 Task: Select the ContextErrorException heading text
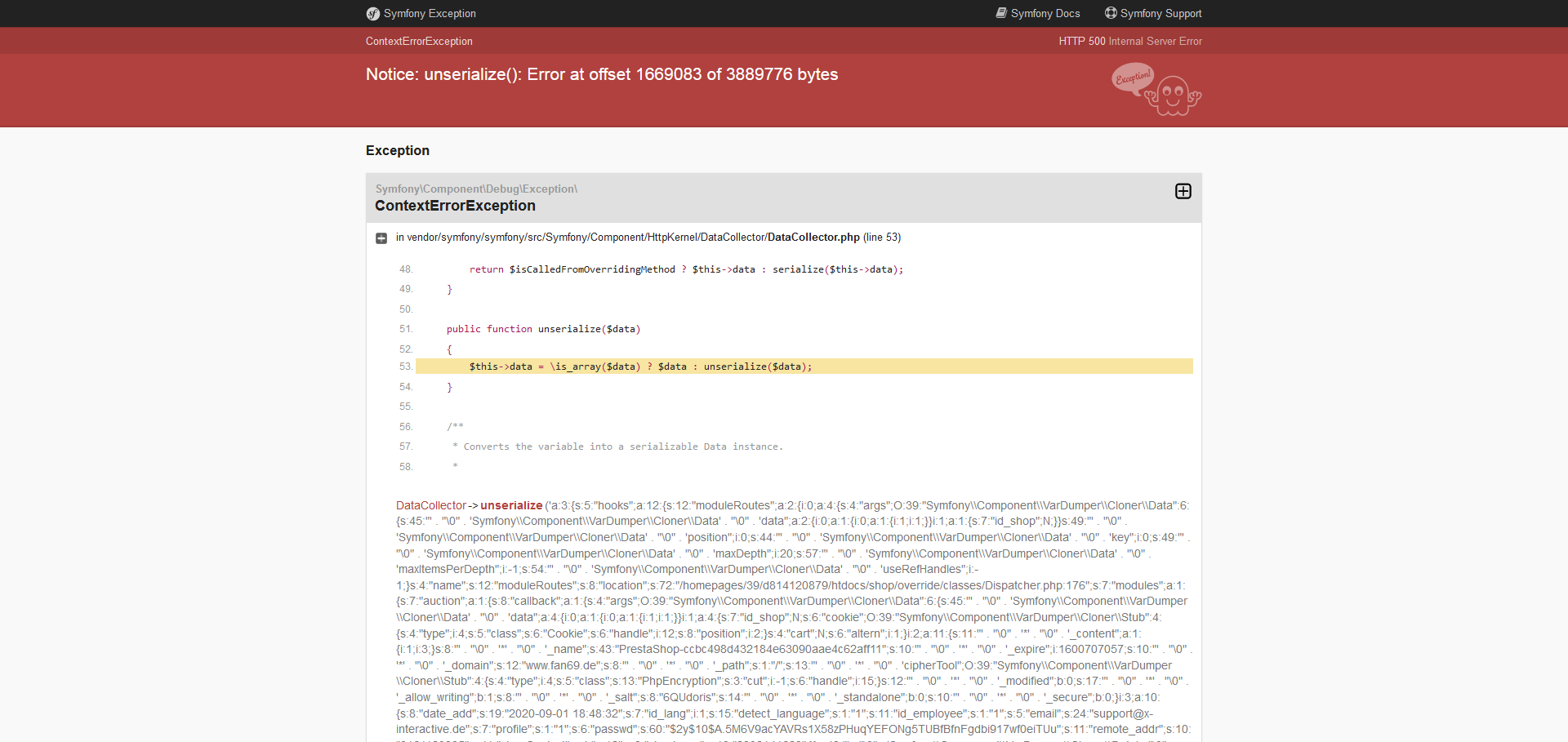455,206
